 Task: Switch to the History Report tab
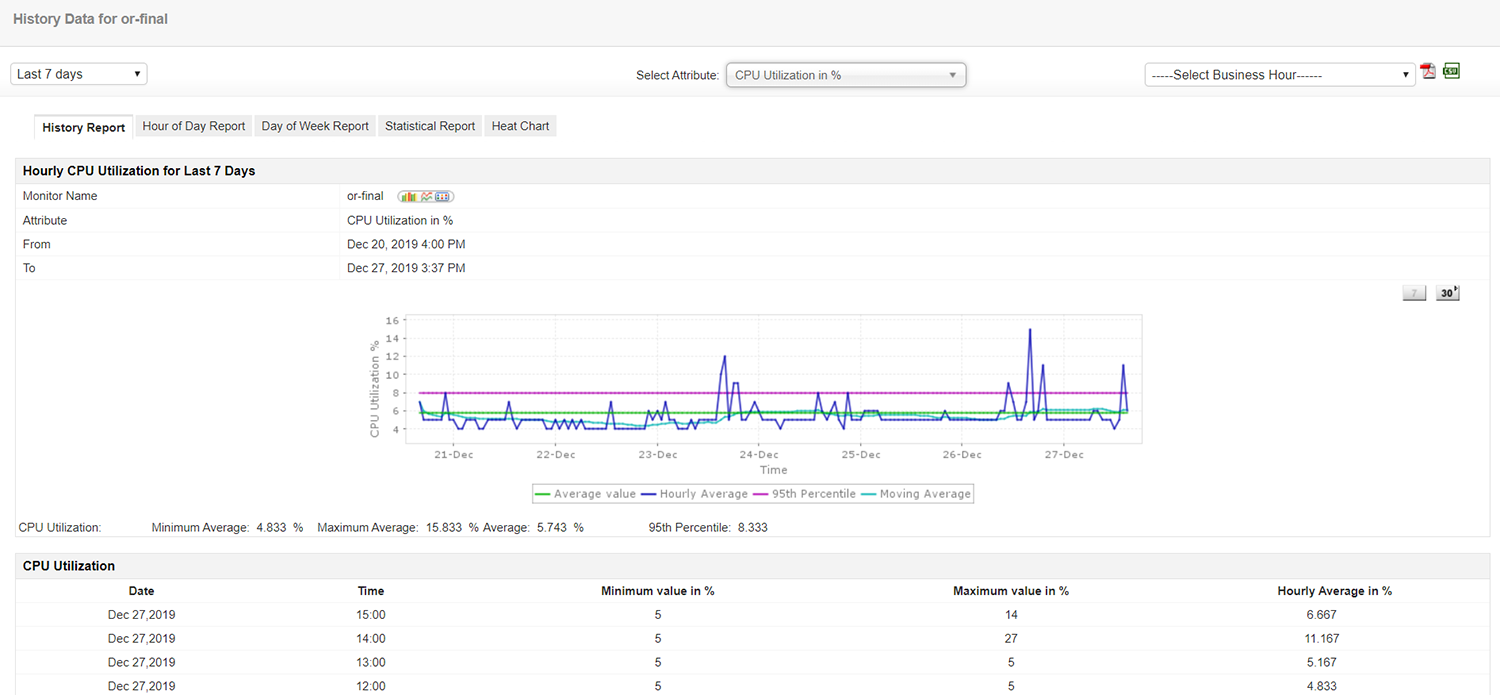[x=84, y=127]
